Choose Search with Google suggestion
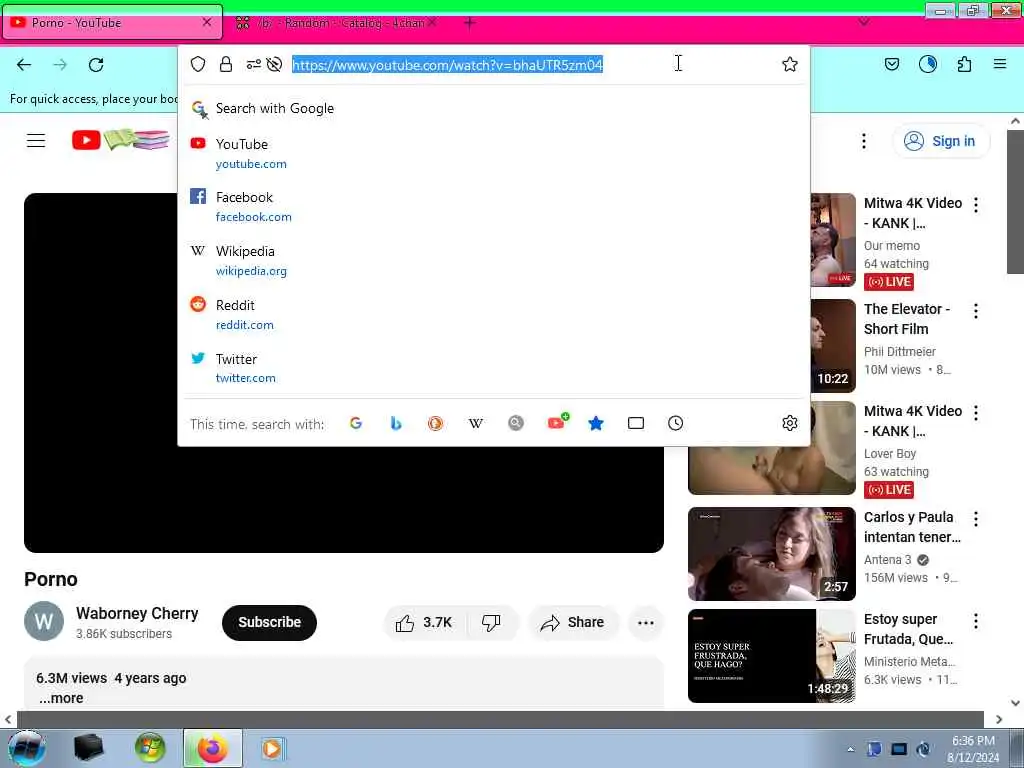1024x768 pixels. (x=494, y=108)
